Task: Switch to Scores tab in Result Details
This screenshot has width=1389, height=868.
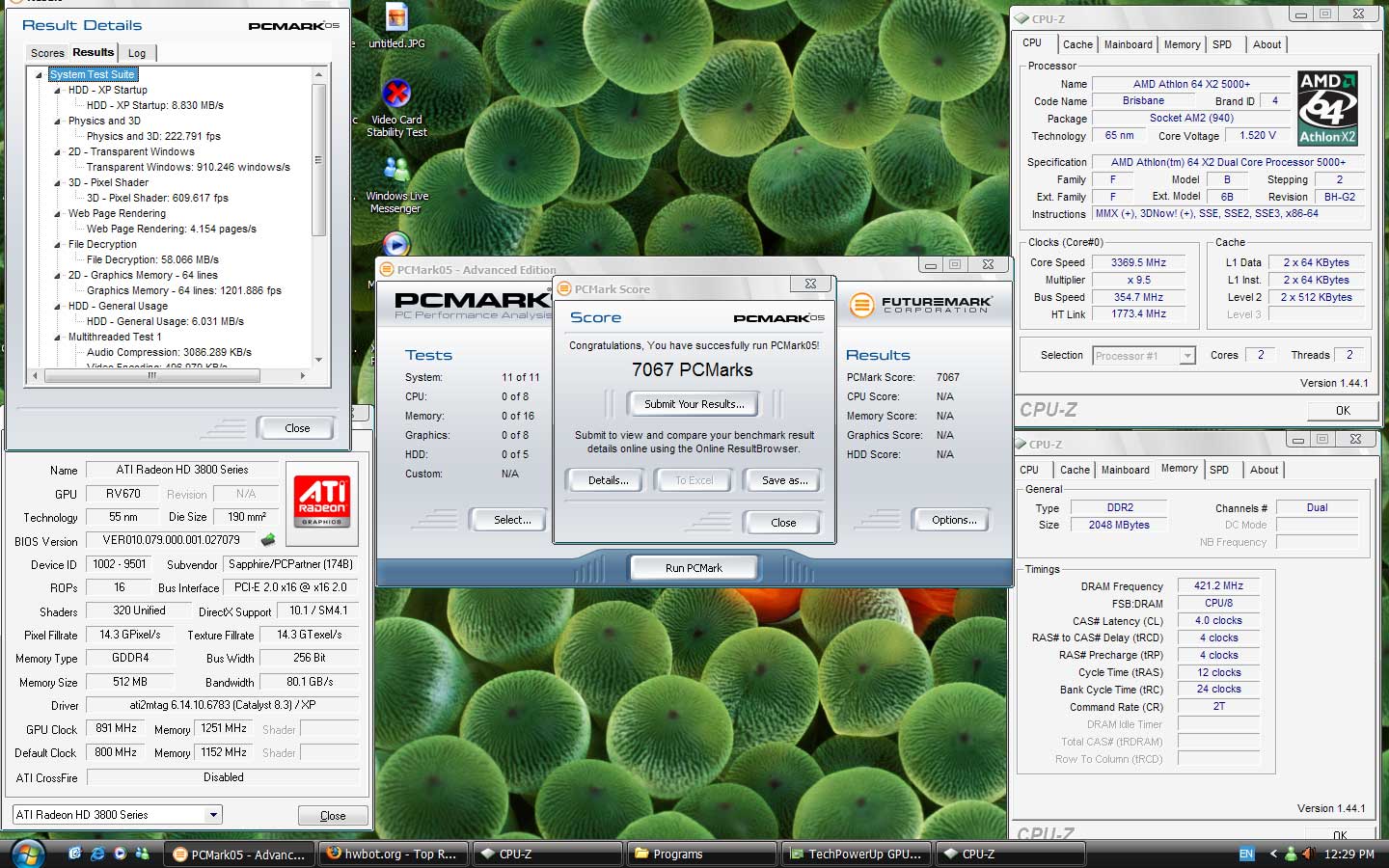Action: click(x=46, y=53)
